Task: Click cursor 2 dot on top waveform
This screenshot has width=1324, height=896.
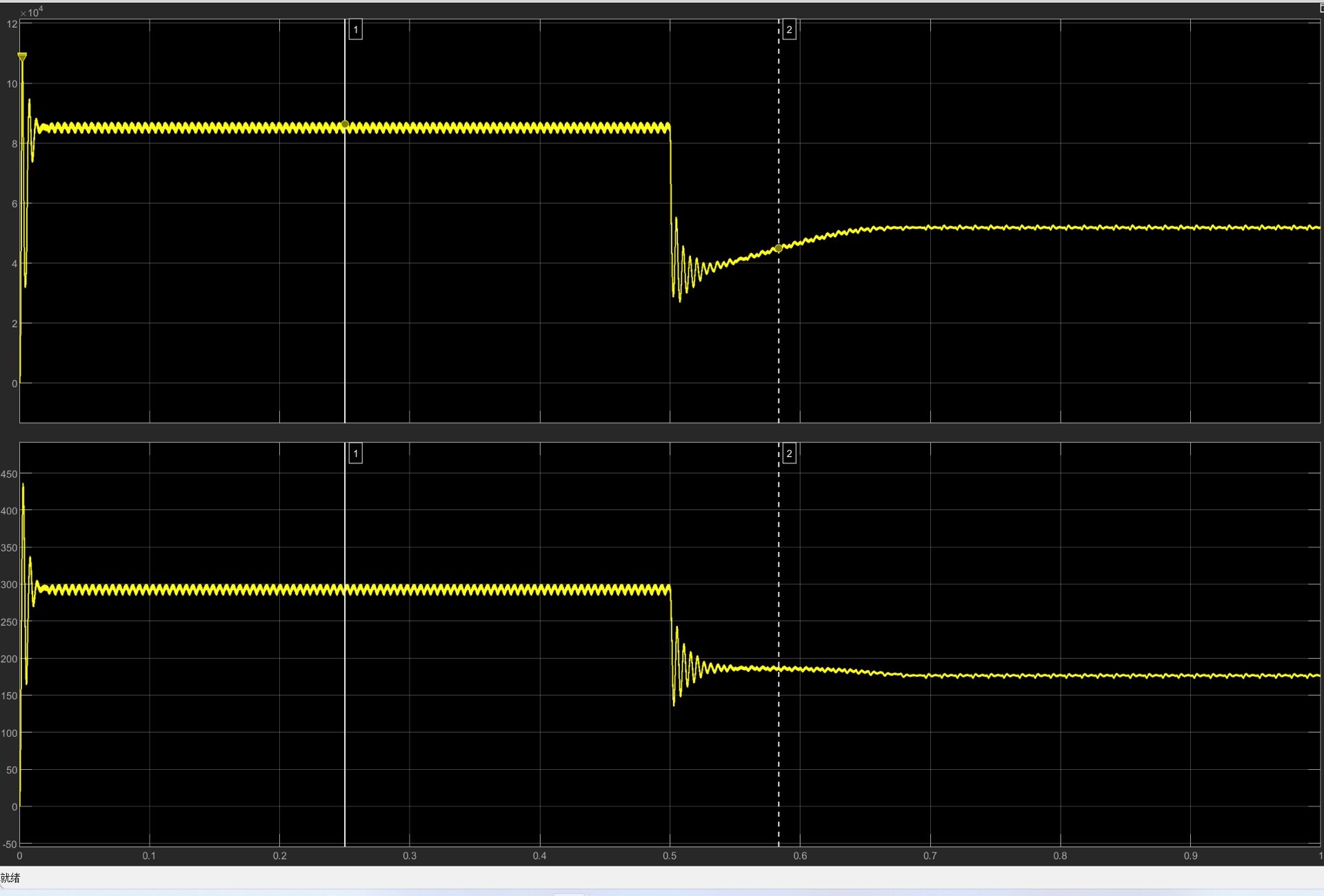Action: coord(779,248)
